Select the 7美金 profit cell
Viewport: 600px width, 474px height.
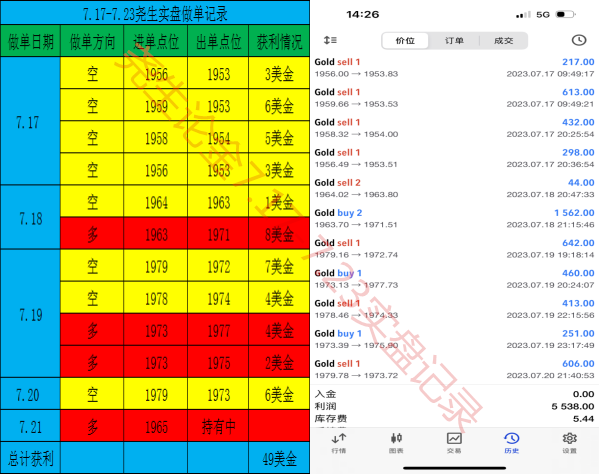tap(279, 266)
